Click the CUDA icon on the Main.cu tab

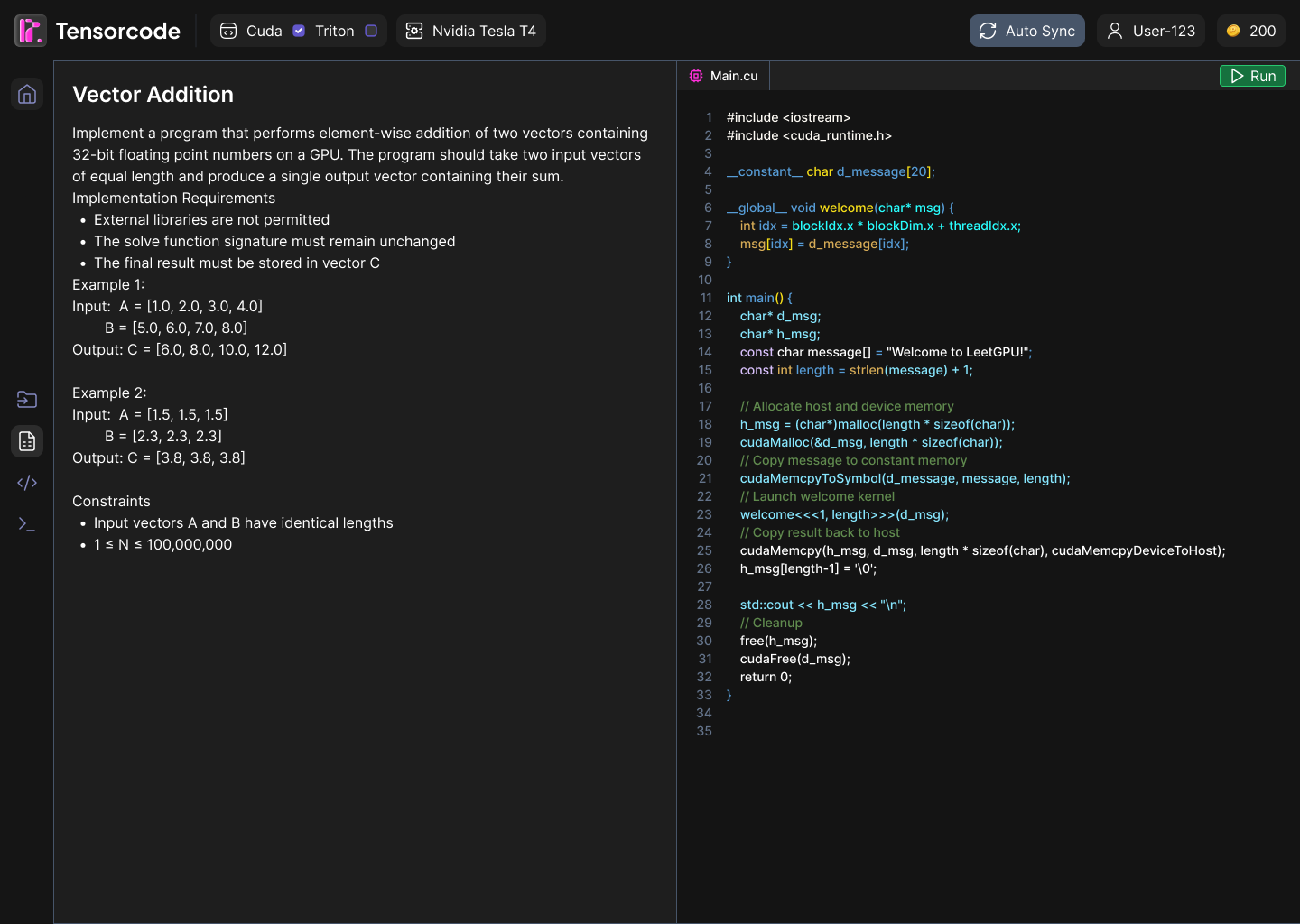point(695,75)
